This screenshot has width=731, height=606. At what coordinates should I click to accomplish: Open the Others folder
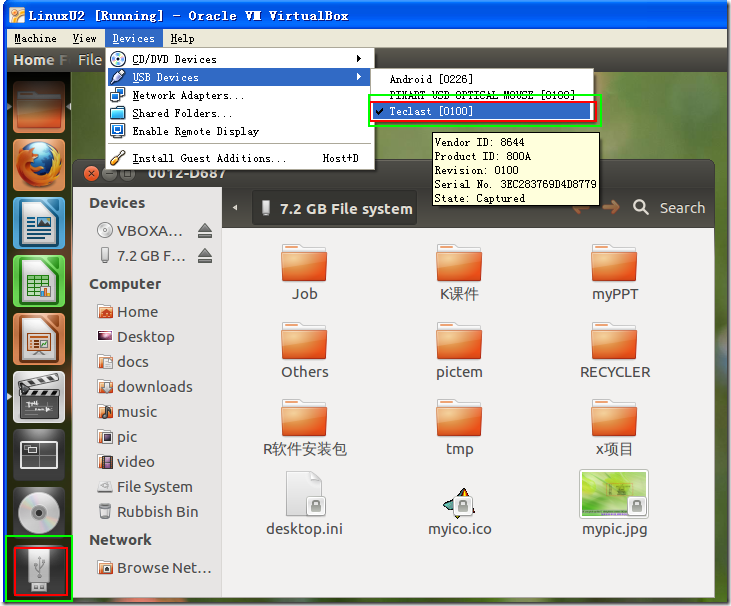[x=304, y=351]
